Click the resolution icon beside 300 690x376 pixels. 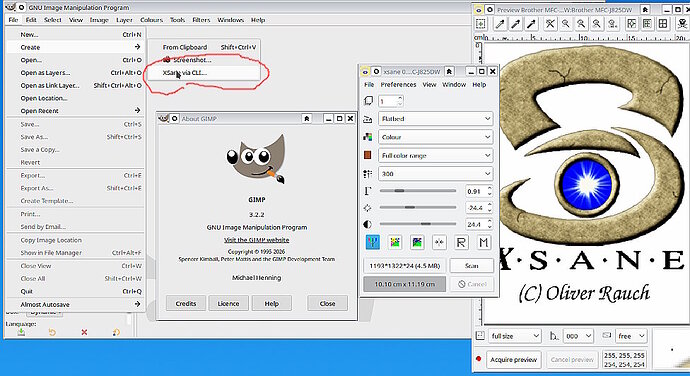pyautogui.click(x=368, y=174)
